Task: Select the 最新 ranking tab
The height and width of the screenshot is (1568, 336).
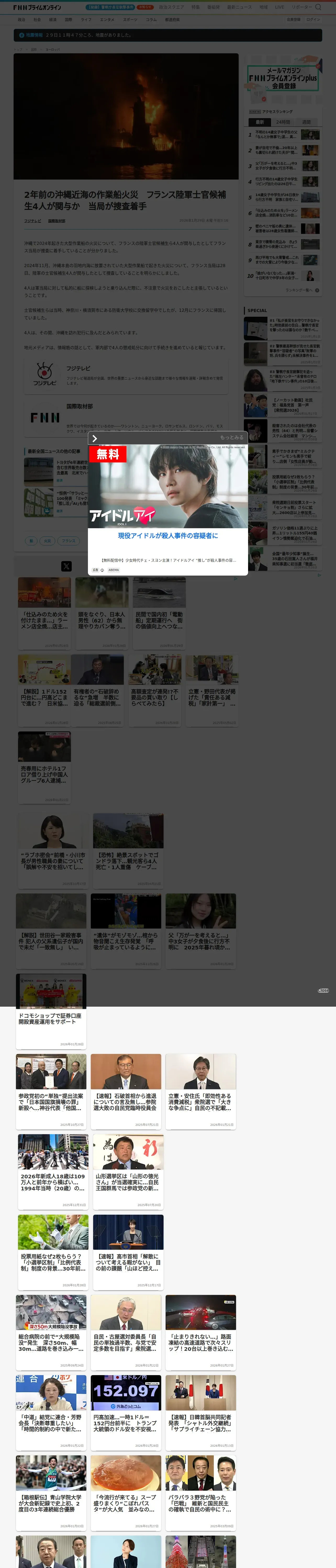Action: click(260, 122)
